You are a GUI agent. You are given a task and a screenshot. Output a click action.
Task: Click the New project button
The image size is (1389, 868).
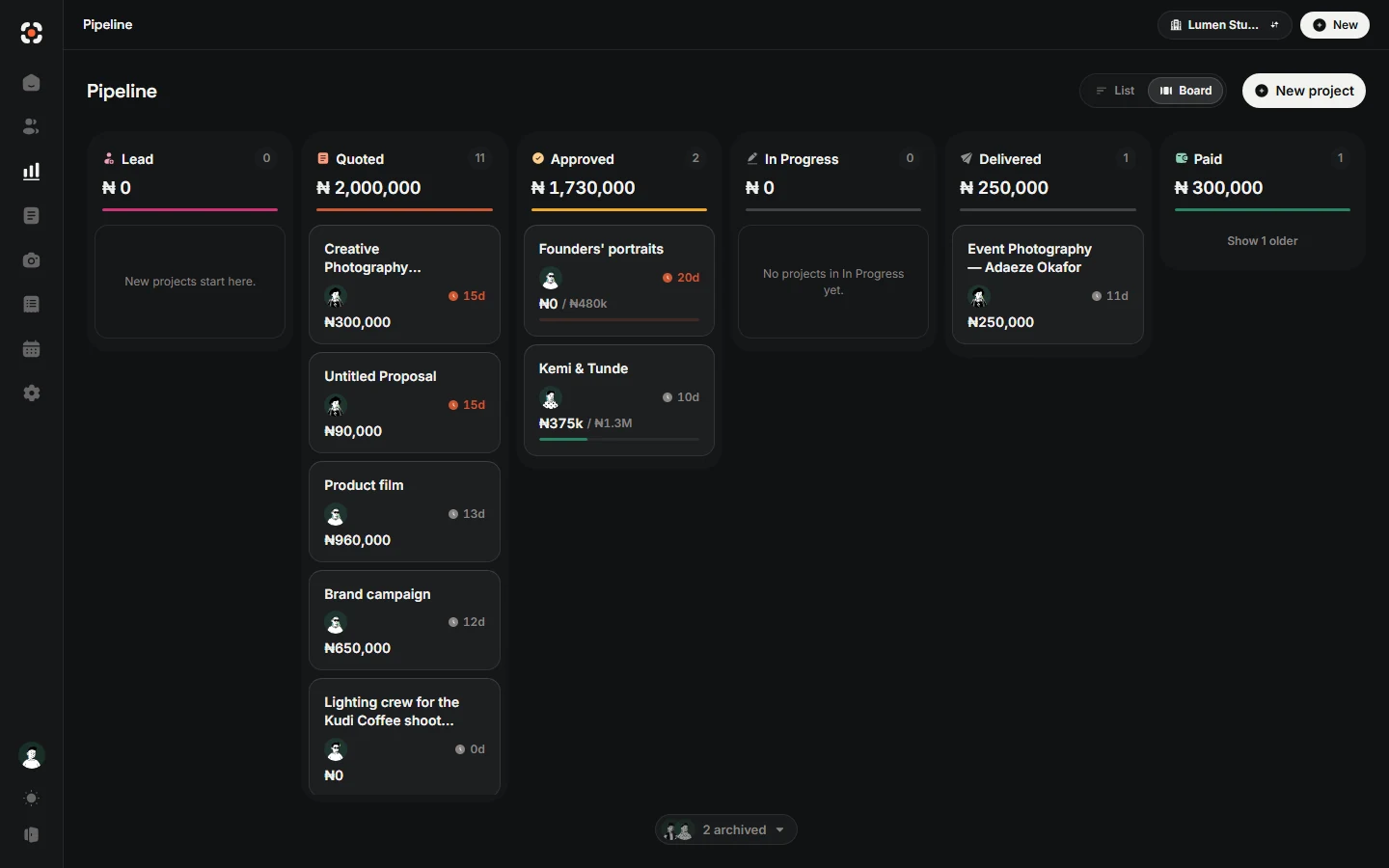coord(1304,91)
